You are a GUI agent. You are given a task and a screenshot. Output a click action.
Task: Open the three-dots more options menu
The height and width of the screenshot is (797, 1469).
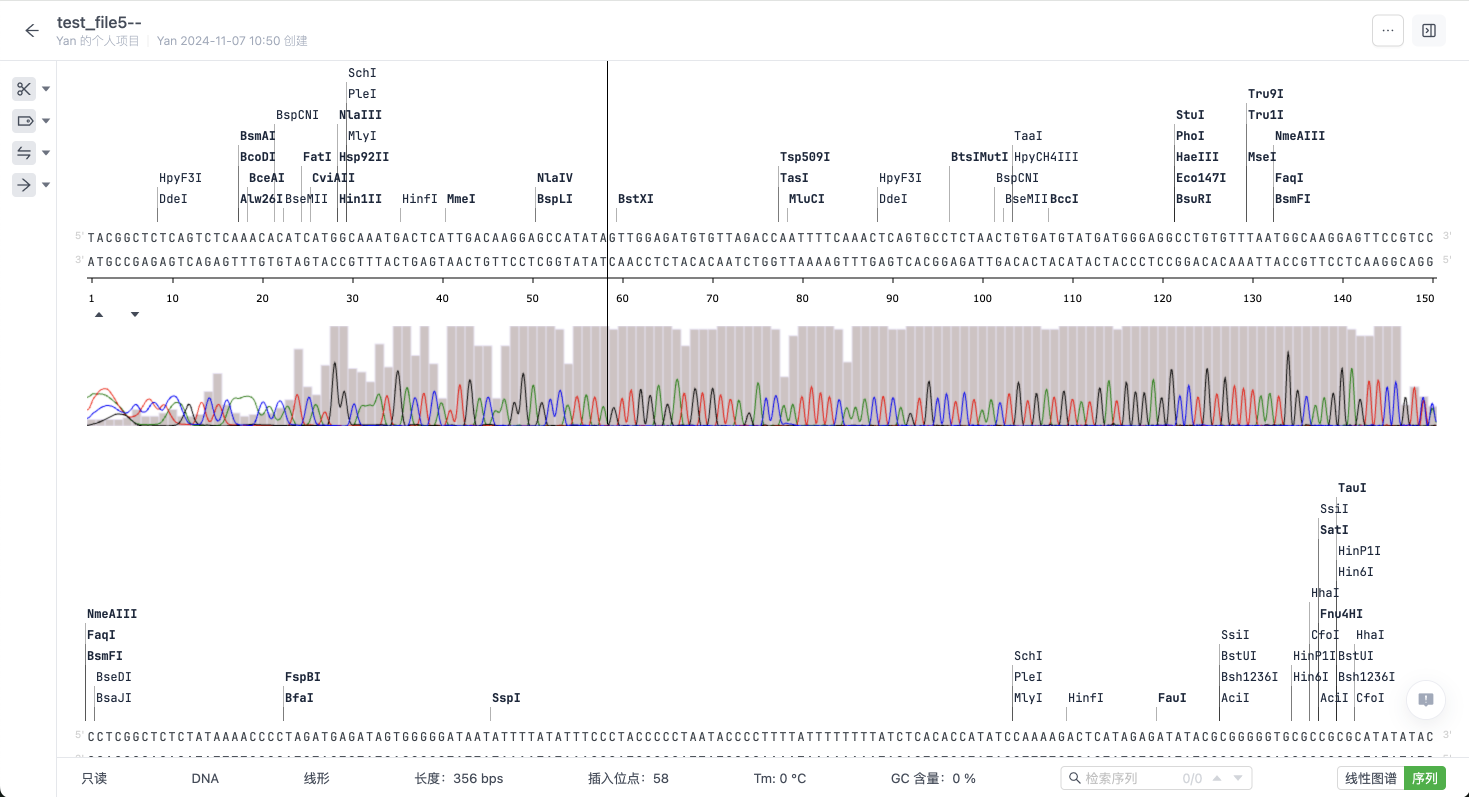pos(1387,31)
